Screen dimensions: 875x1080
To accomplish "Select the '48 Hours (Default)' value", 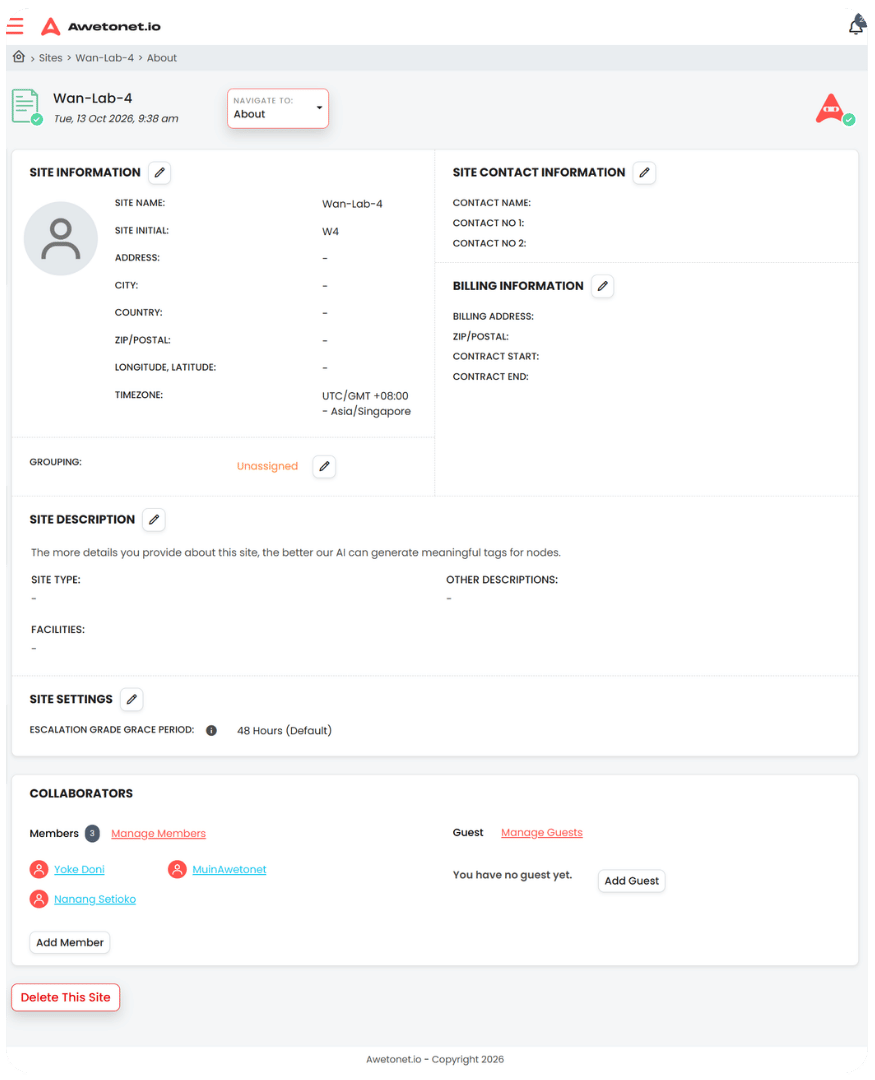I will point(285,730).
